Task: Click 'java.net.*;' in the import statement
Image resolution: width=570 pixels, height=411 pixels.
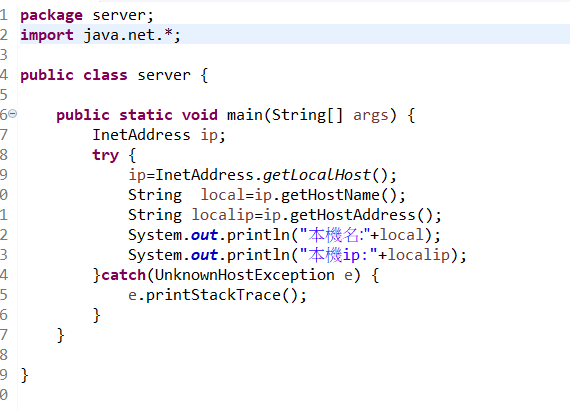Action: [x=132, y=35]
